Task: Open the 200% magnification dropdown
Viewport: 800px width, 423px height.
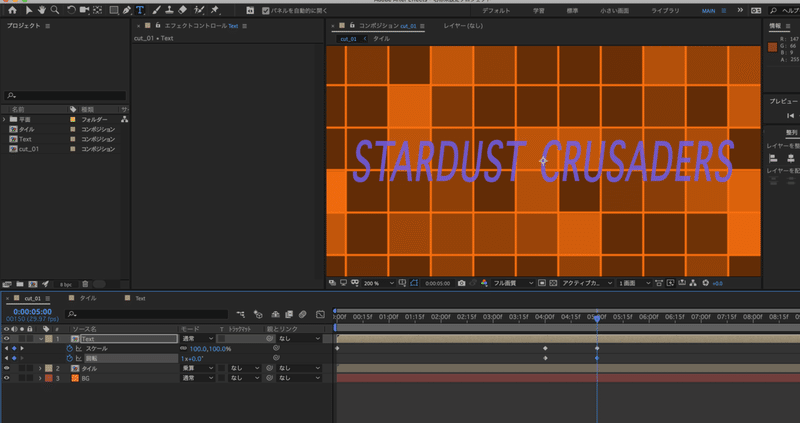Action: point(379,283)
